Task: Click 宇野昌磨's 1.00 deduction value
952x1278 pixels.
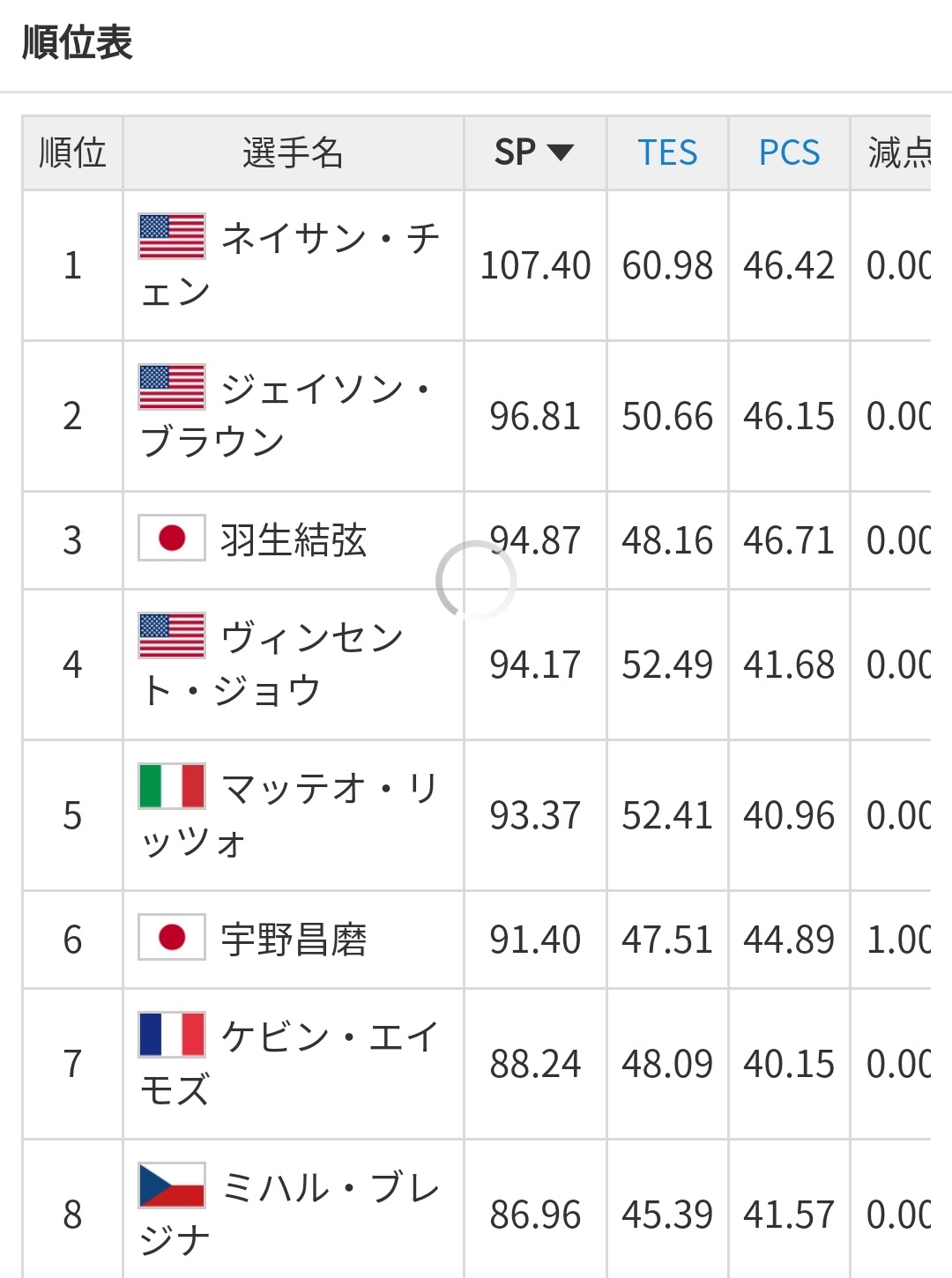Action: click(x=897, y=940)
